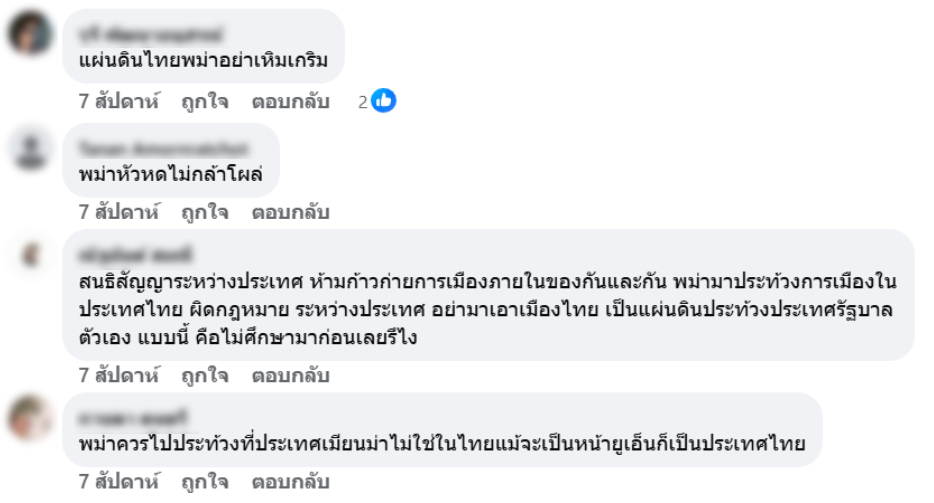Like the 'พม่าควรไปประท้วง' comment with ถูกใจ
The image size is (934, 503).
click(204, 483)
